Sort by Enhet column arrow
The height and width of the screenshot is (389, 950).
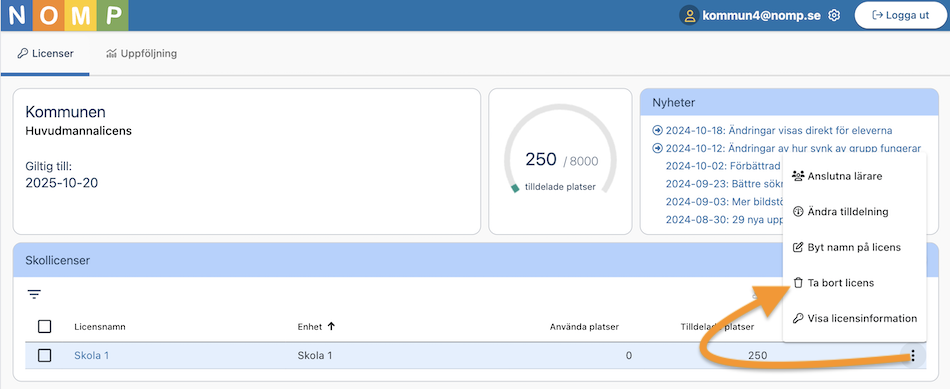click(x=331, y=326)
